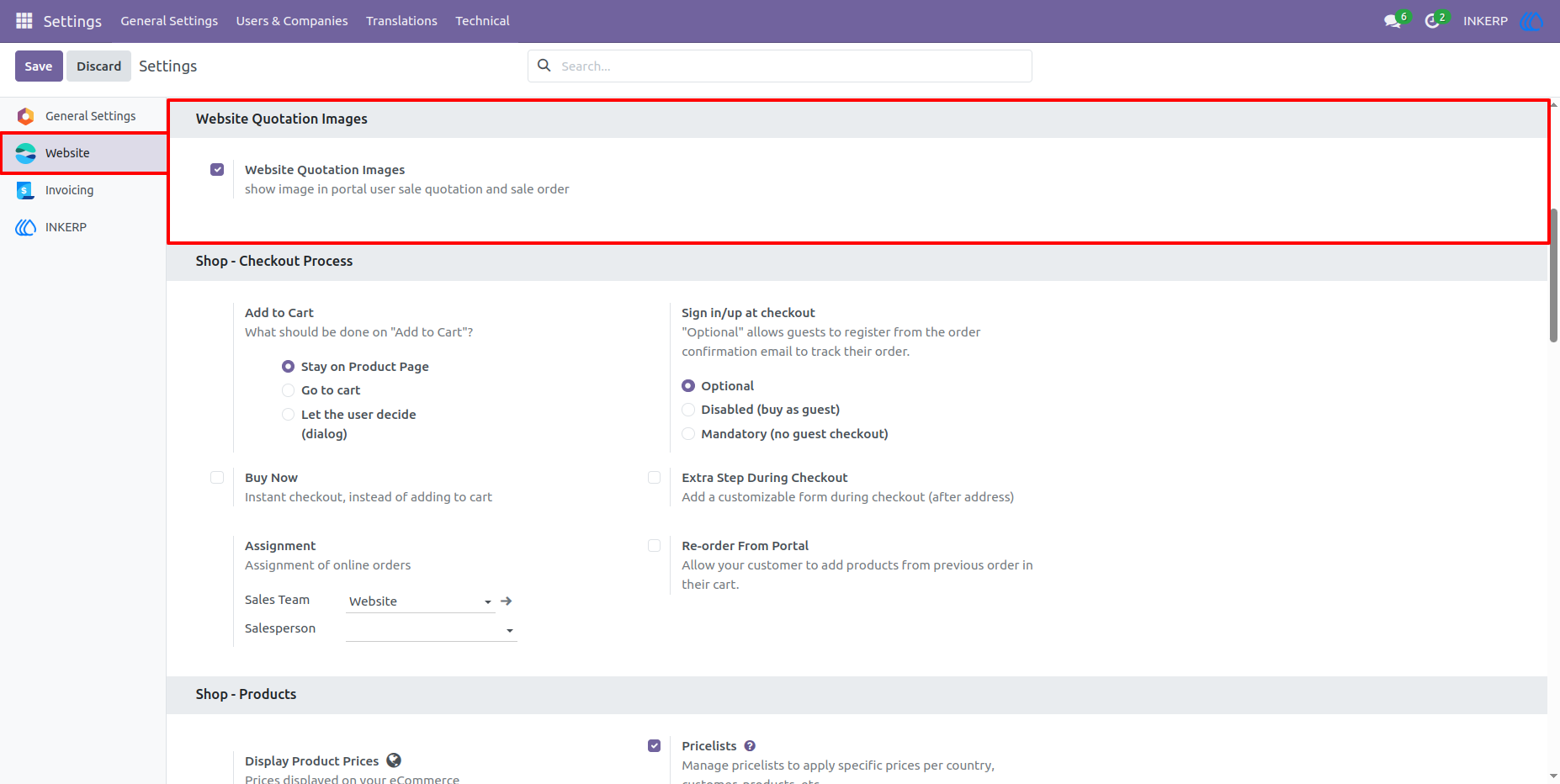
Task: Click the INKERP avatar logo in the header
Action: 1531,21
